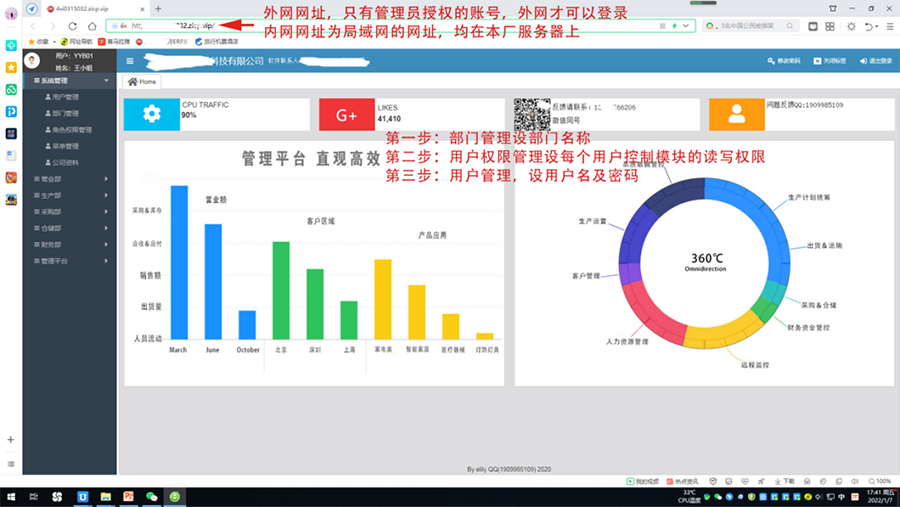Click the magnifier search icon in search box
900x507 pixels.
(x=790, y=26)
